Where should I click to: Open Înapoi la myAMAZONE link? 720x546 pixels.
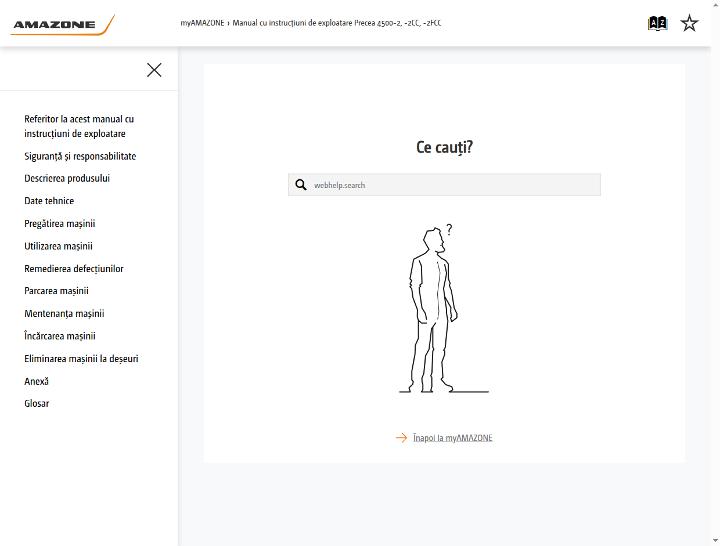coord(453,438)
